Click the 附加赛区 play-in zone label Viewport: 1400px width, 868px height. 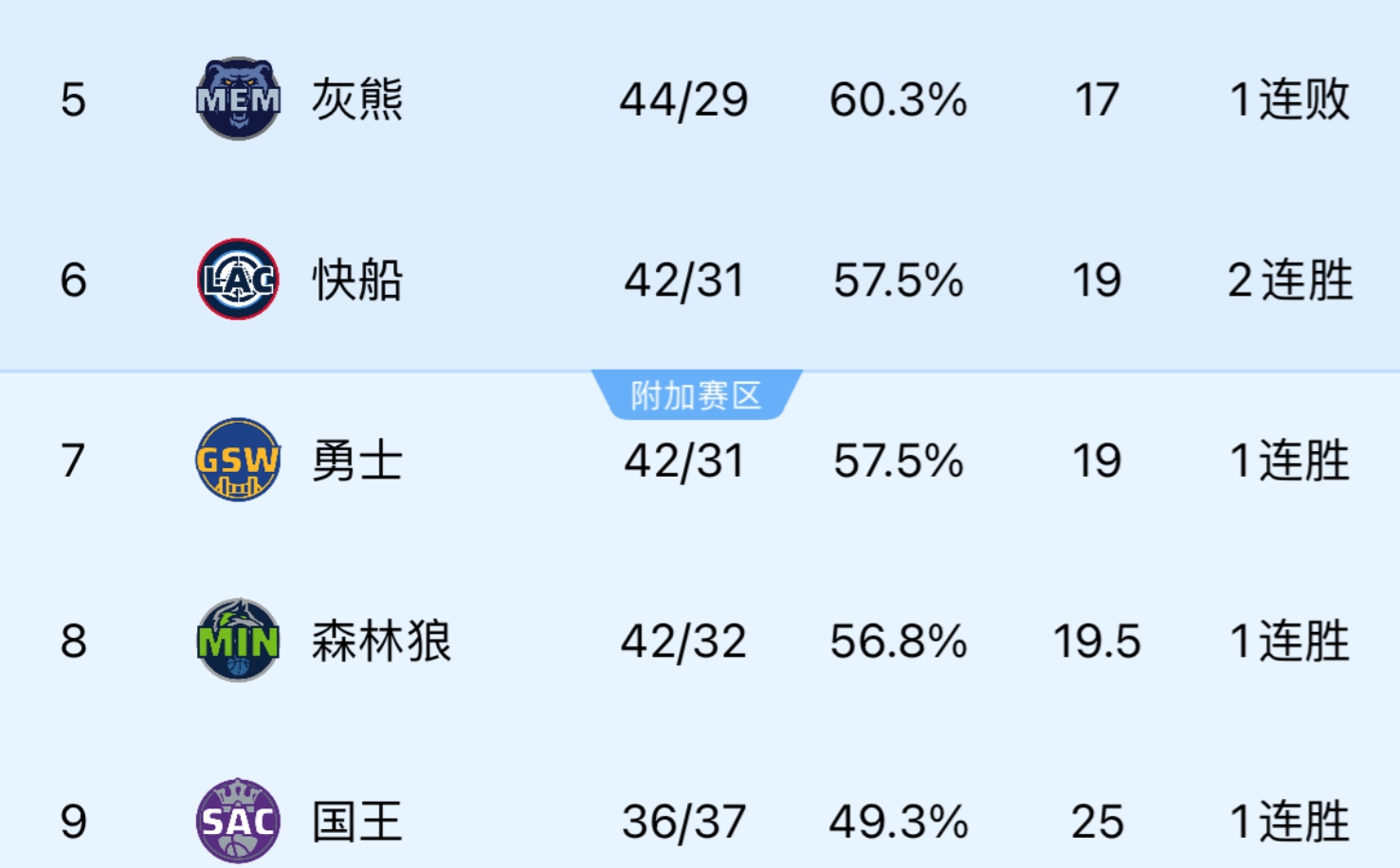[x=697, y=395]
